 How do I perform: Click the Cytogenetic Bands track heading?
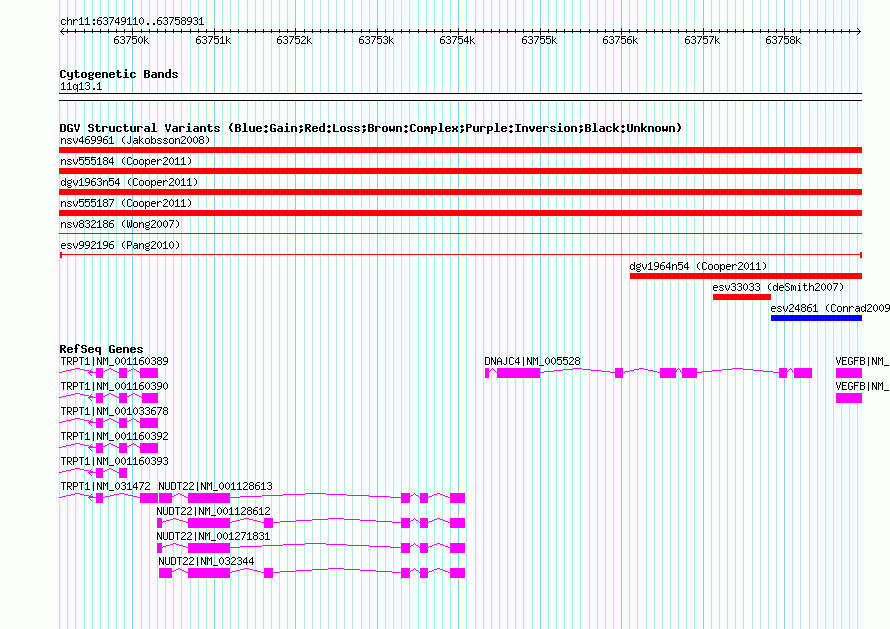tap(119, 74)
